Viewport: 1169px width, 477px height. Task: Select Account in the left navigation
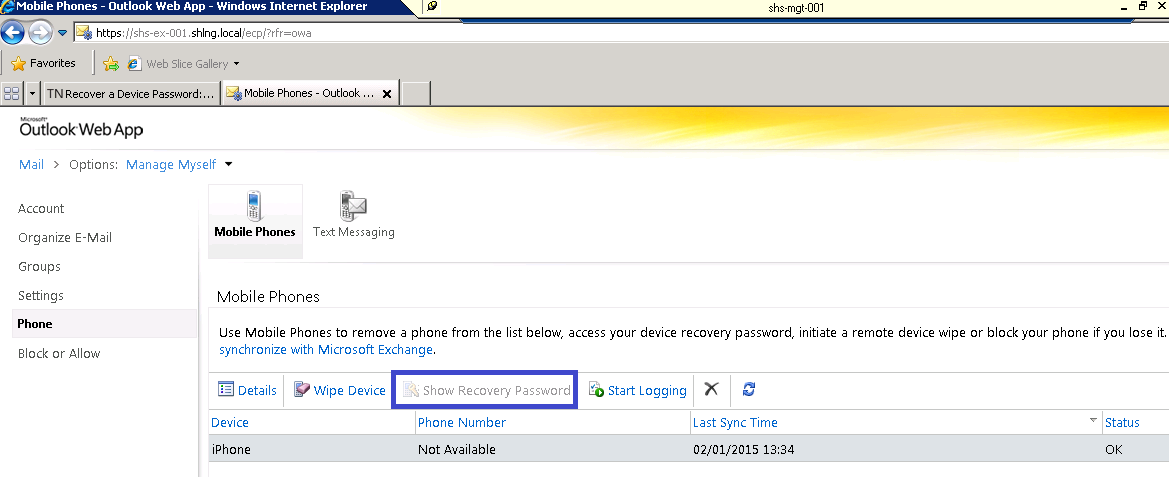[x=41, y=209]
